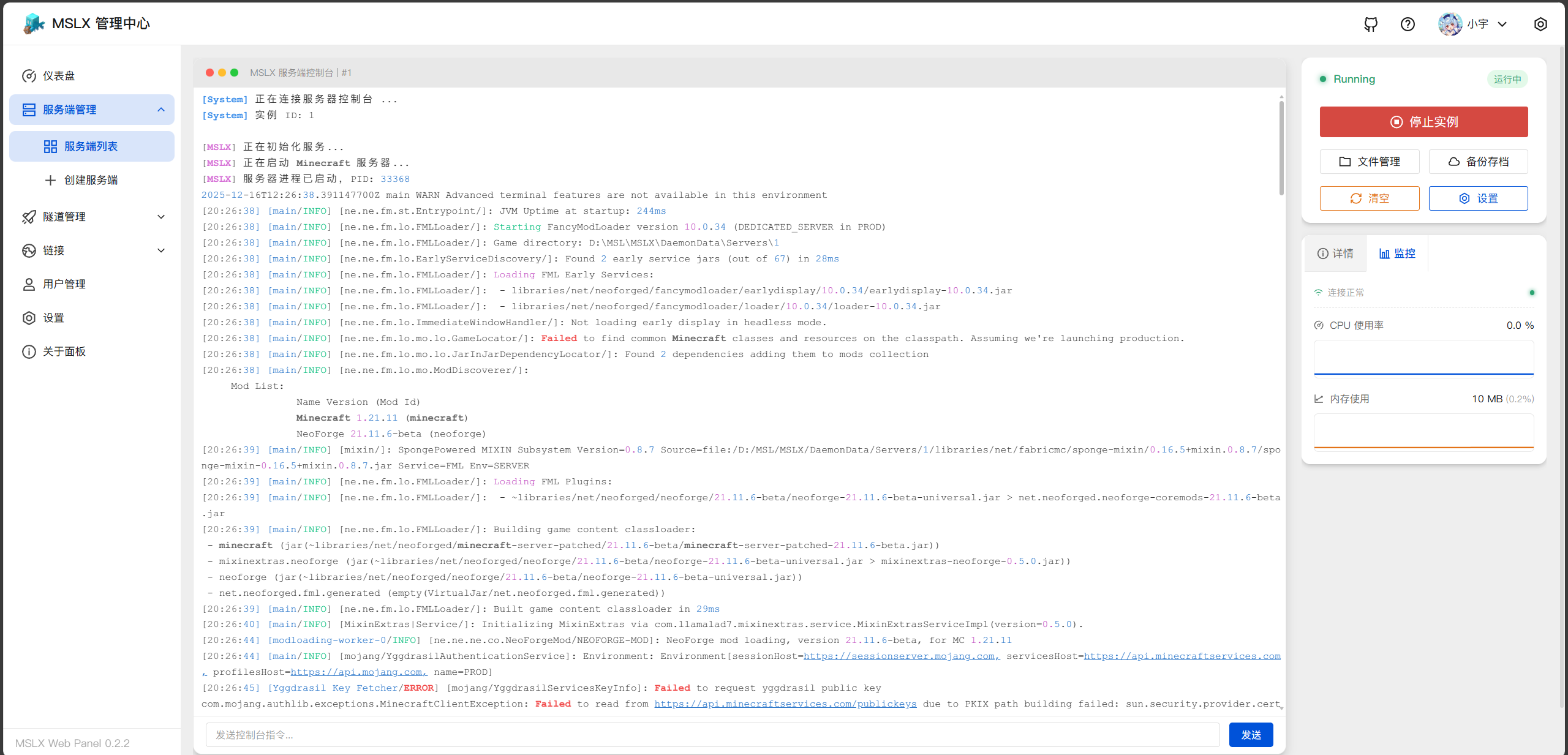Click the MSLX logo icon
Screen dimensions: 1568x755
[34, 23]
